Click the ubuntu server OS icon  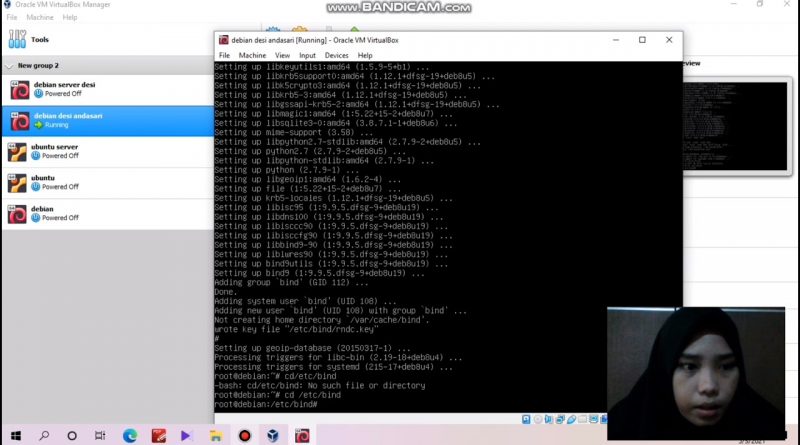(17, 152)
